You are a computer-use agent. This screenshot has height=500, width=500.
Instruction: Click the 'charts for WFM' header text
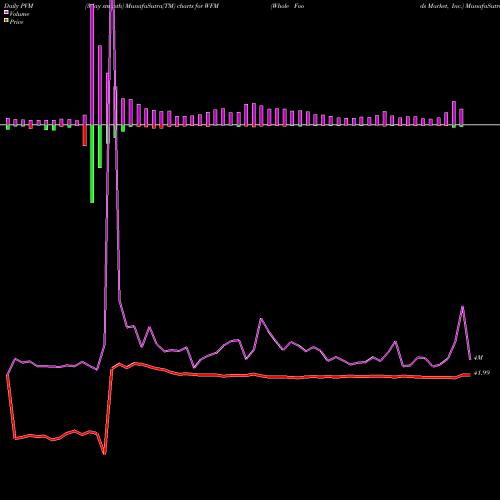click(x=198, y=6)
